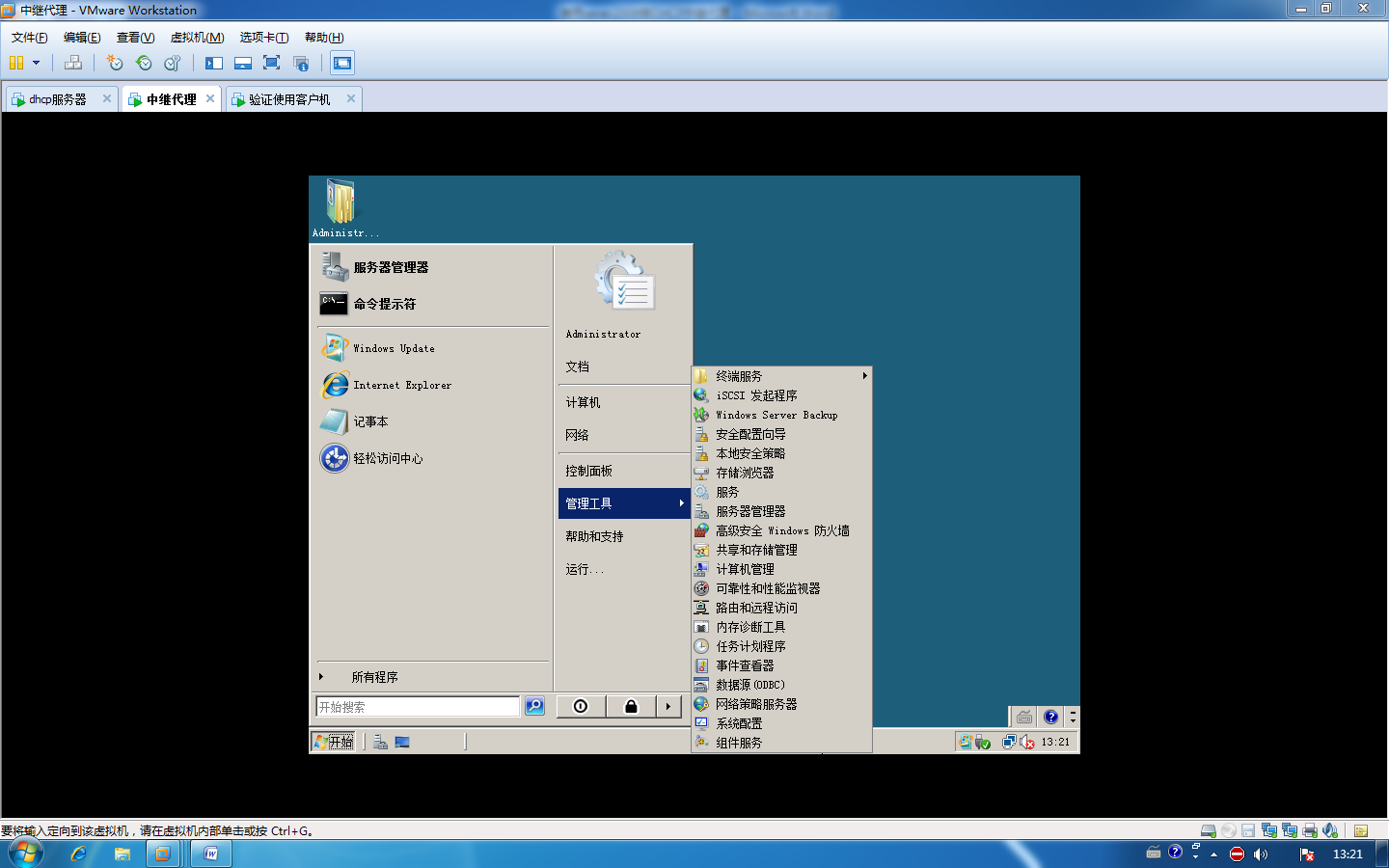Open the 选项卡(T) menu

[264, 38]
